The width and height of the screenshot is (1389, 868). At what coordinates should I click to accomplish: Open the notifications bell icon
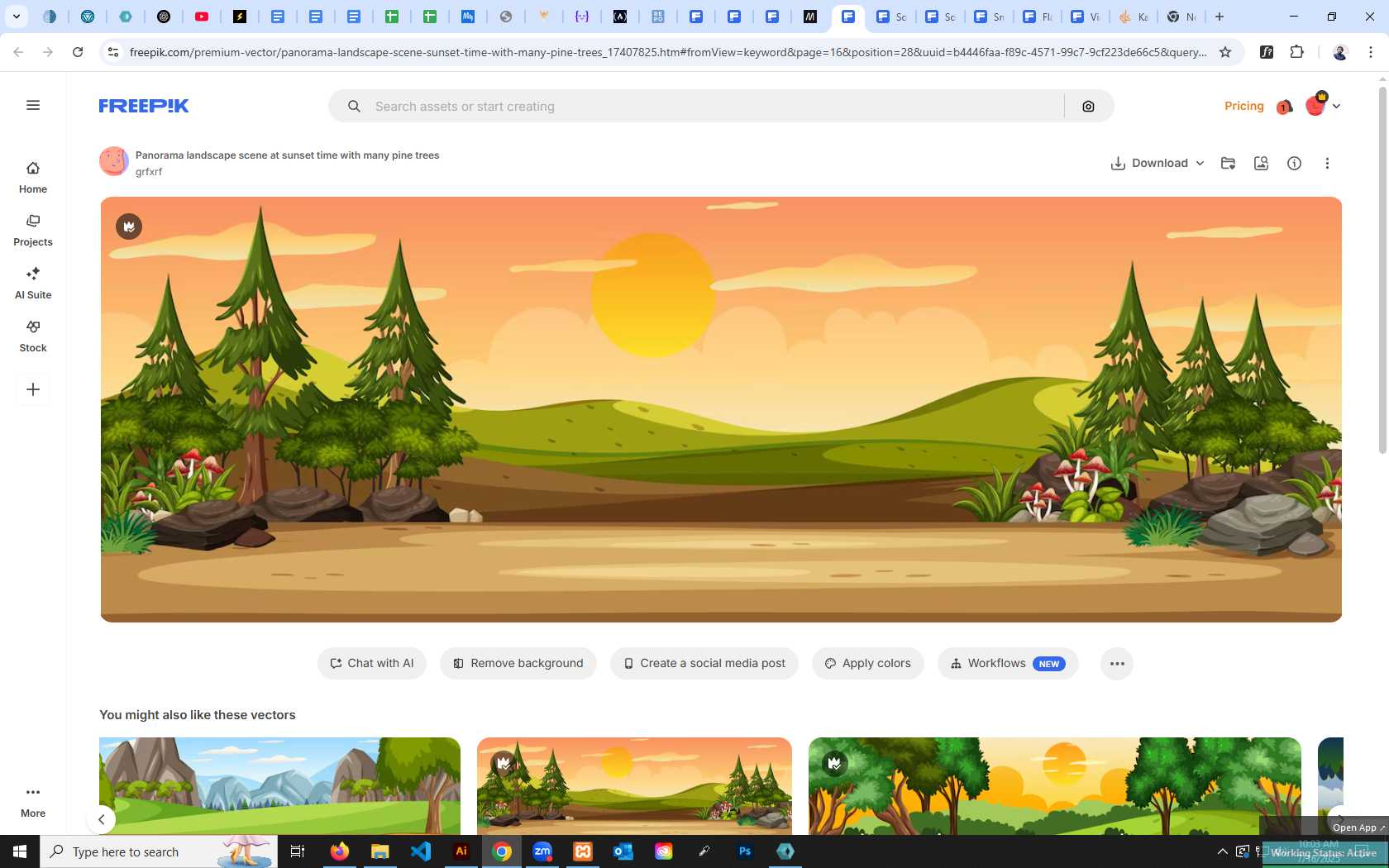point(1284,107)
